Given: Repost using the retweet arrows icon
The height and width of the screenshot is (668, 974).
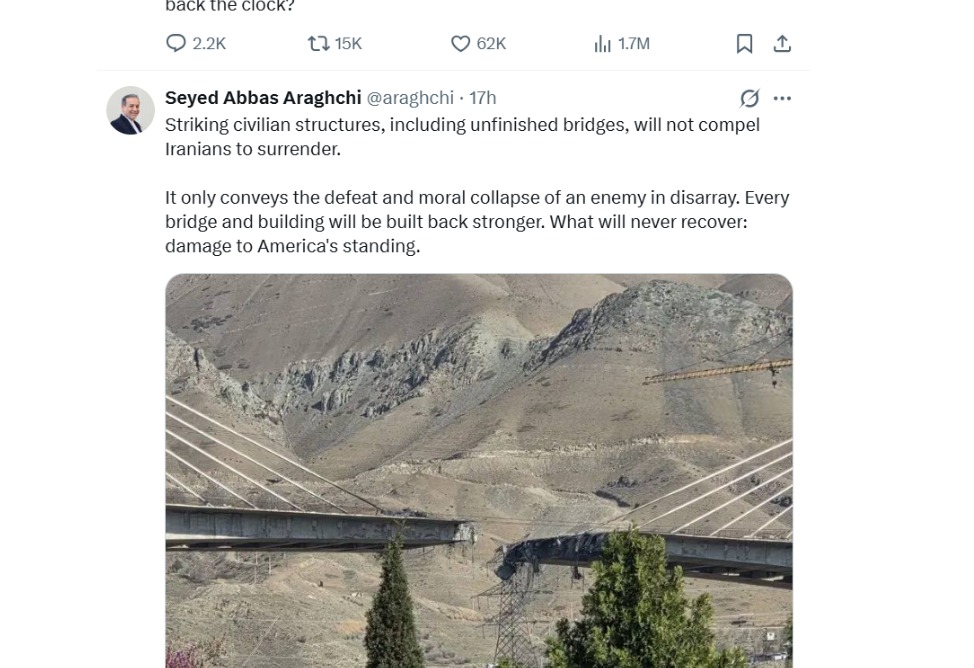Looking at the screenshot, I should 316,43.
